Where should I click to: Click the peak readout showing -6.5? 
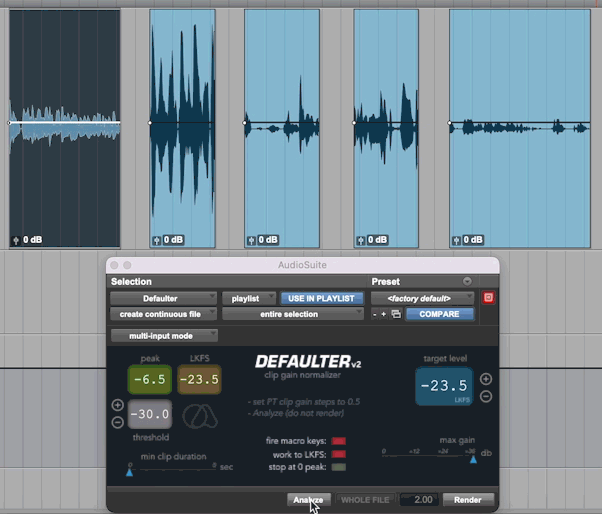(150, 380)
